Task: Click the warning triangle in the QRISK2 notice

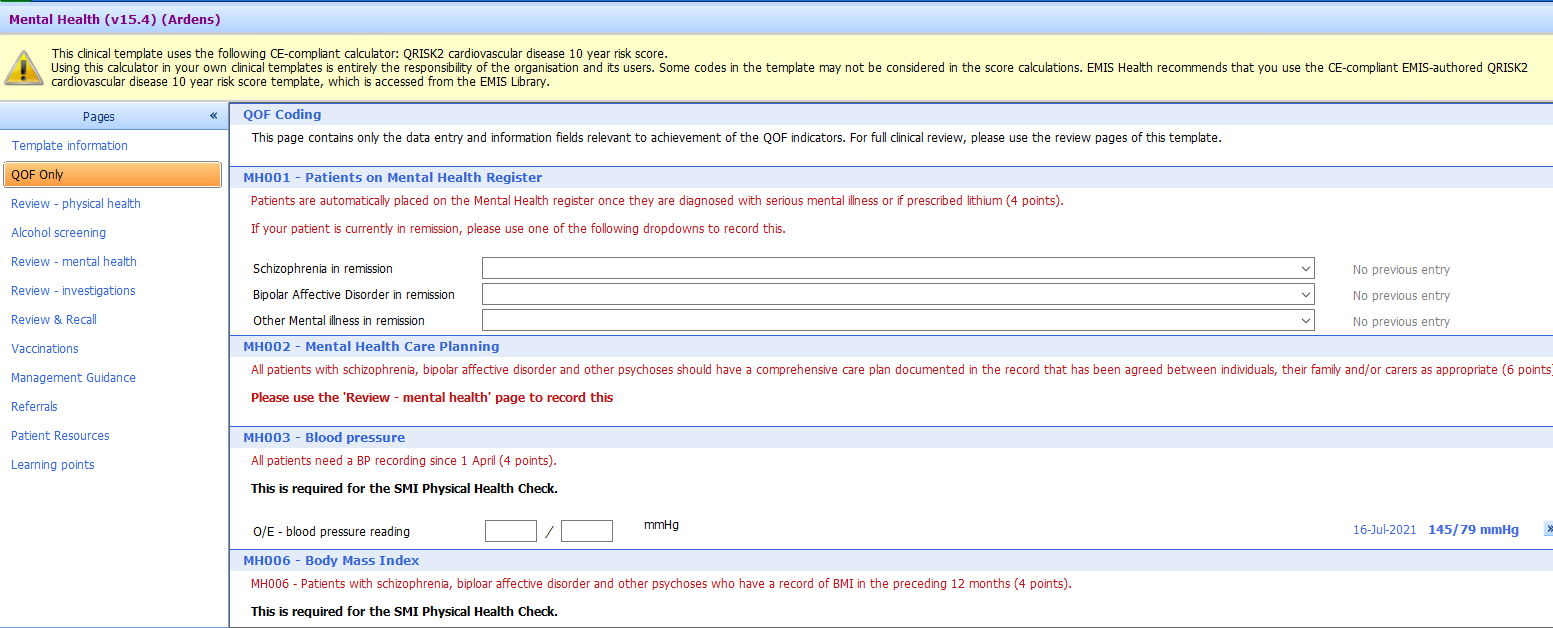Action: (24, 67)
